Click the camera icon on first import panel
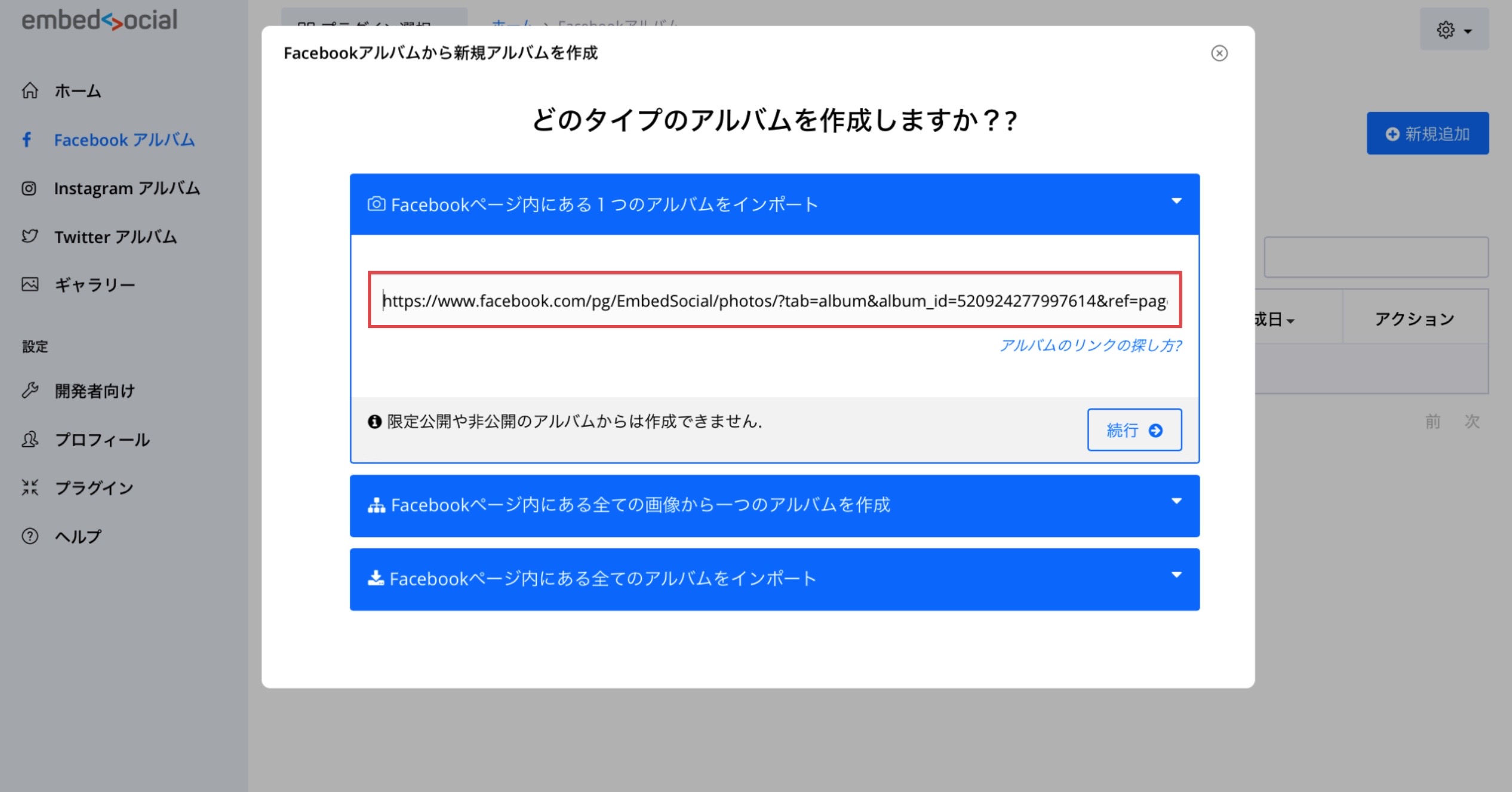 click(376, 204)
